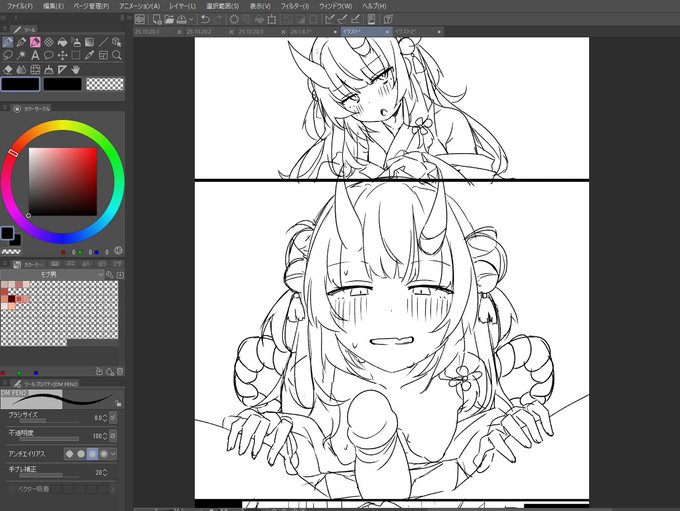The height and width of the screenshot is (511, 680).
Task: Select the Pencil tool
Action: [x=21, y=42]
